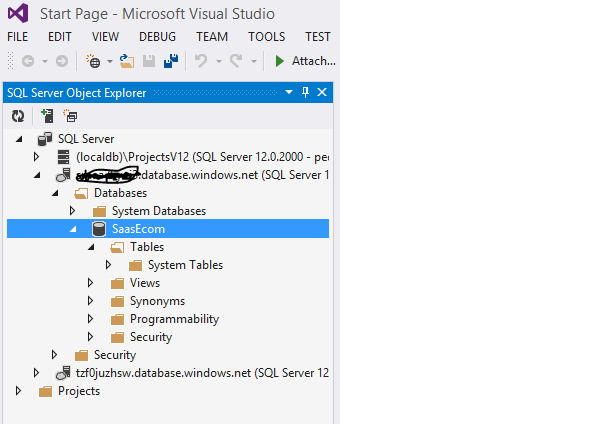
Task: Select the tzf0juzhsw.database.windows.net server entry
Action: pyautogui.click(x=202, y=373)
